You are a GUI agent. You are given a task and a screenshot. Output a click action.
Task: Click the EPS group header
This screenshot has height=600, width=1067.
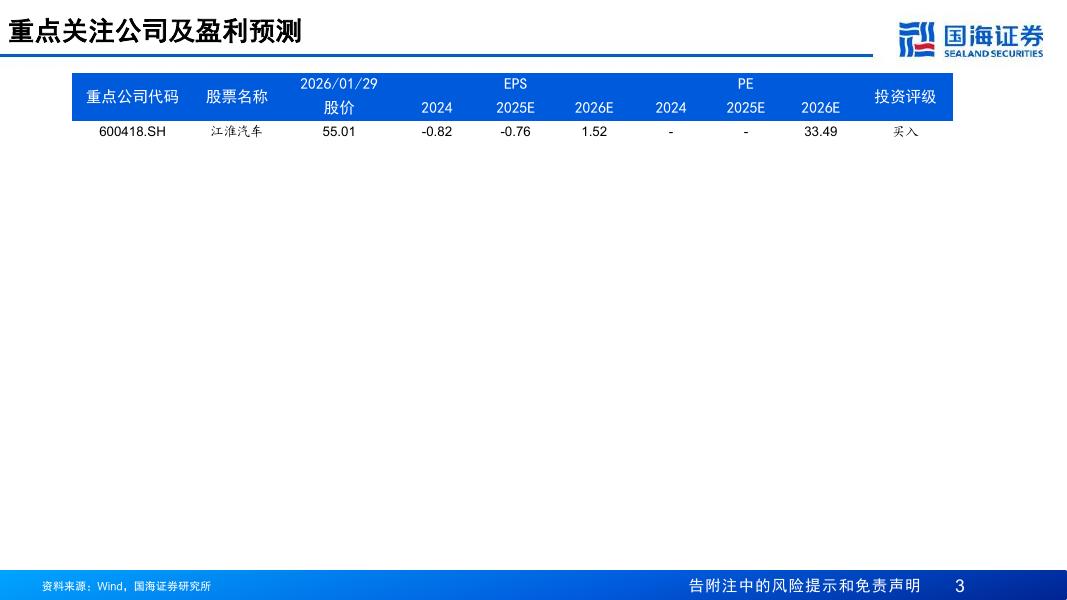pos(515,84)
